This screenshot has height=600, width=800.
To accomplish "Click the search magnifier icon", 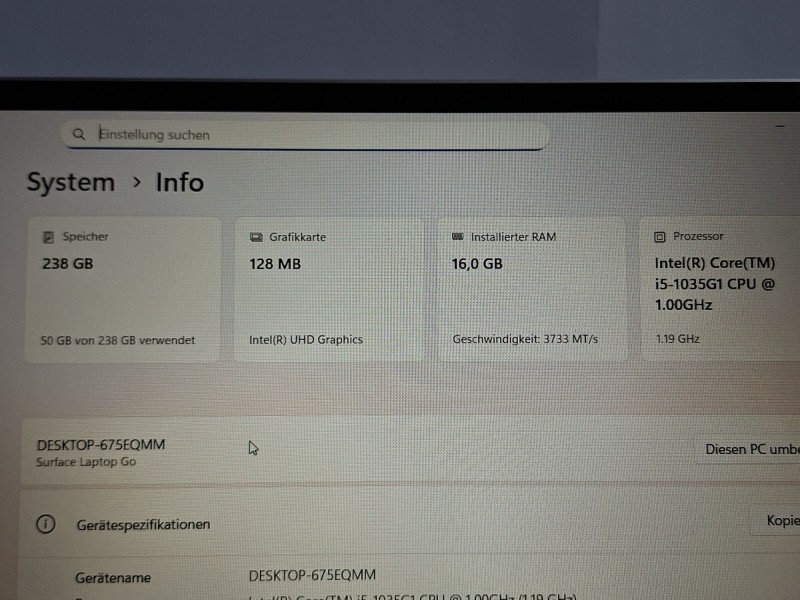I will click(78, 134).
